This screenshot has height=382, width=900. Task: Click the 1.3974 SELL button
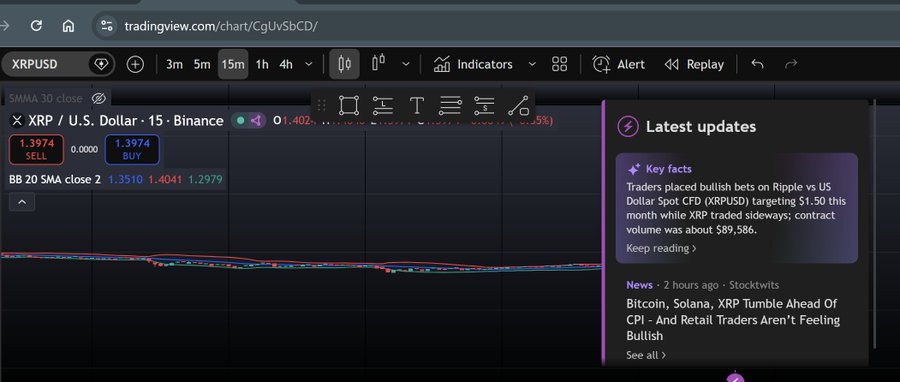(x=36, y=149)
